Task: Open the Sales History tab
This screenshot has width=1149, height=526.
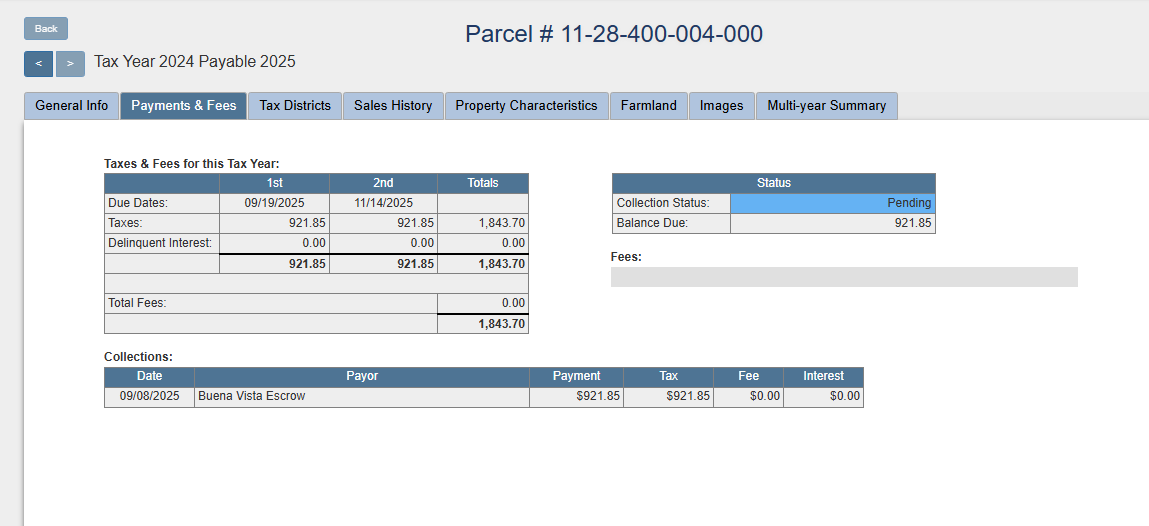Action: pos(393,106)
